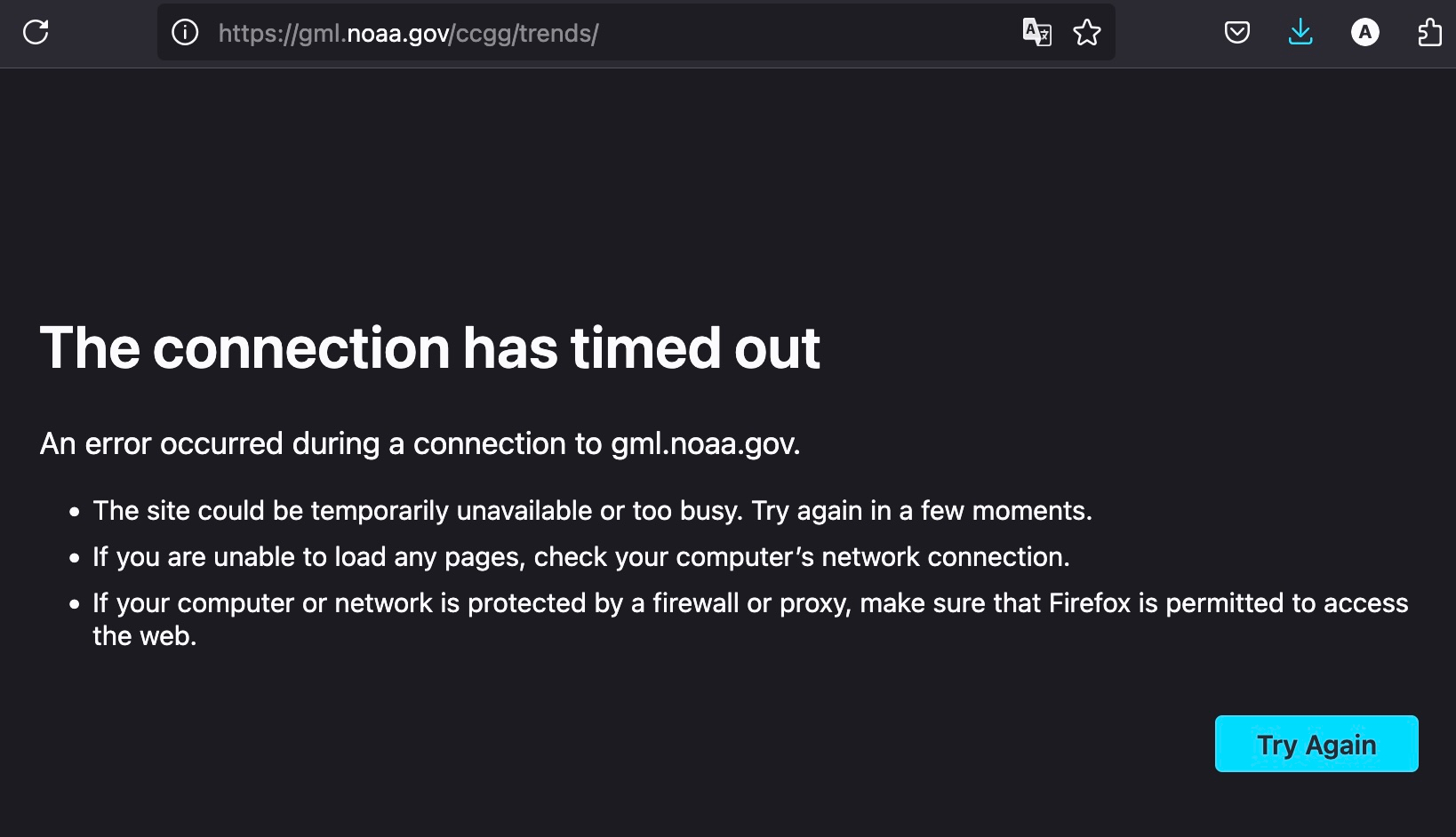Click the 'An error occurred during' sentence
Viewport: 1456px width, 837px height.
209,443
